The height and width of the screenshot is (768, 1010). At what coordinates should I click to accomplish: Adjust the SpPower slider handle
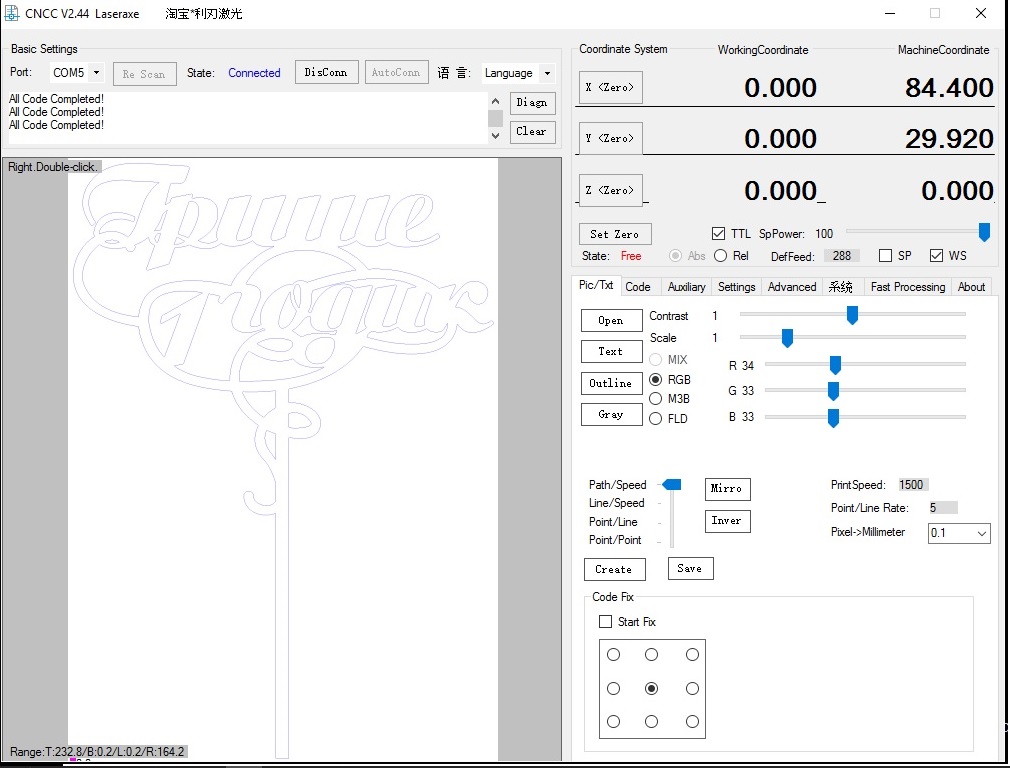click(984, 232)
